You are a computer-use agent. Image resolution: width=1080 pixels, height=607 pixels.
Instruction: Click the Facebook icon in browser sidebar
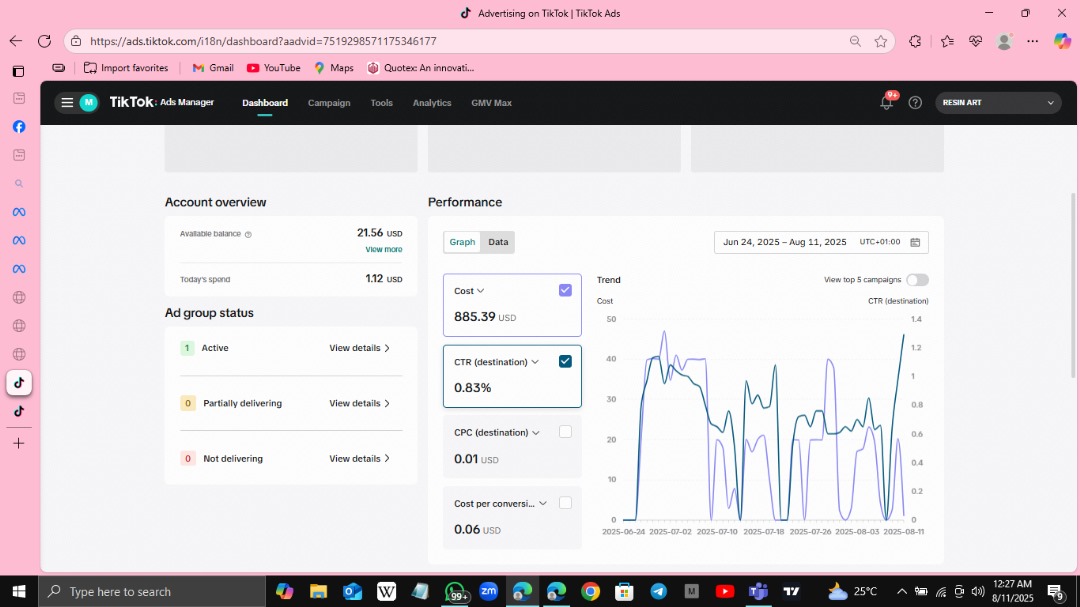tap(19, 126)
